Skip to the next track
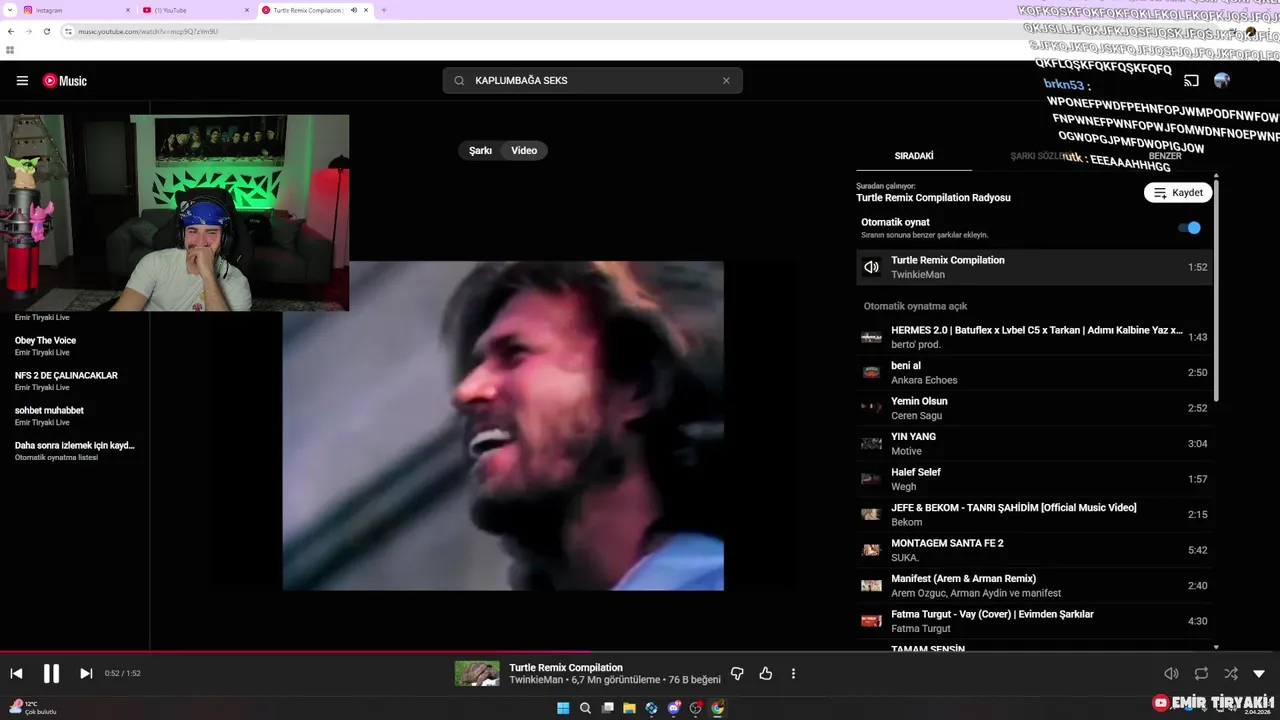Viewport: 1280px width, 720px height. point(86,674)
